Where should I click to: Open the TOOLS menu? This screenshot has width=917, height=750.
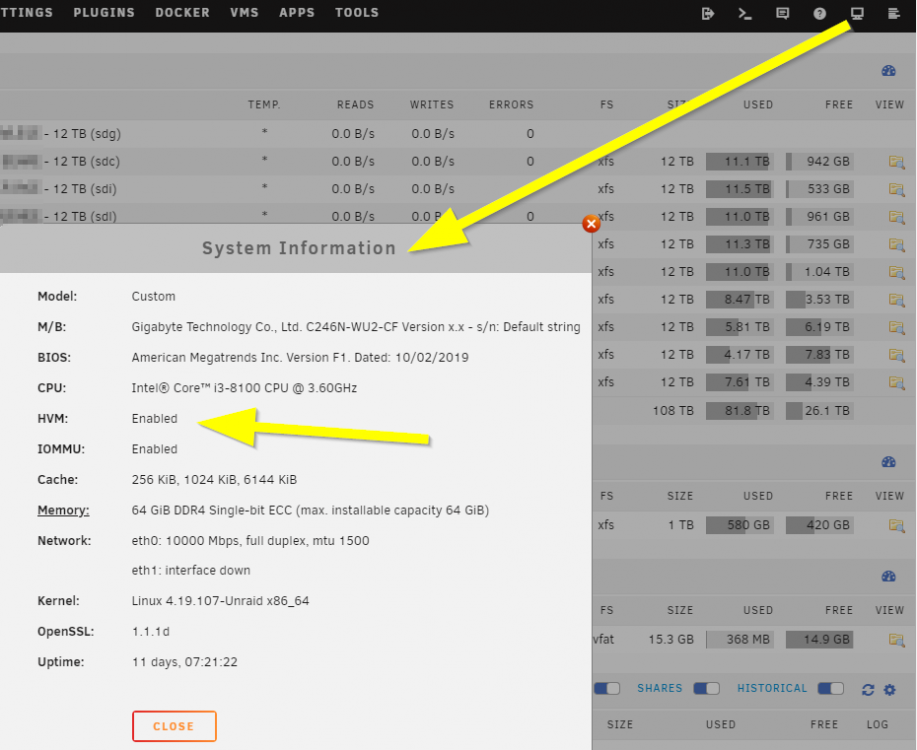(357, 12)
